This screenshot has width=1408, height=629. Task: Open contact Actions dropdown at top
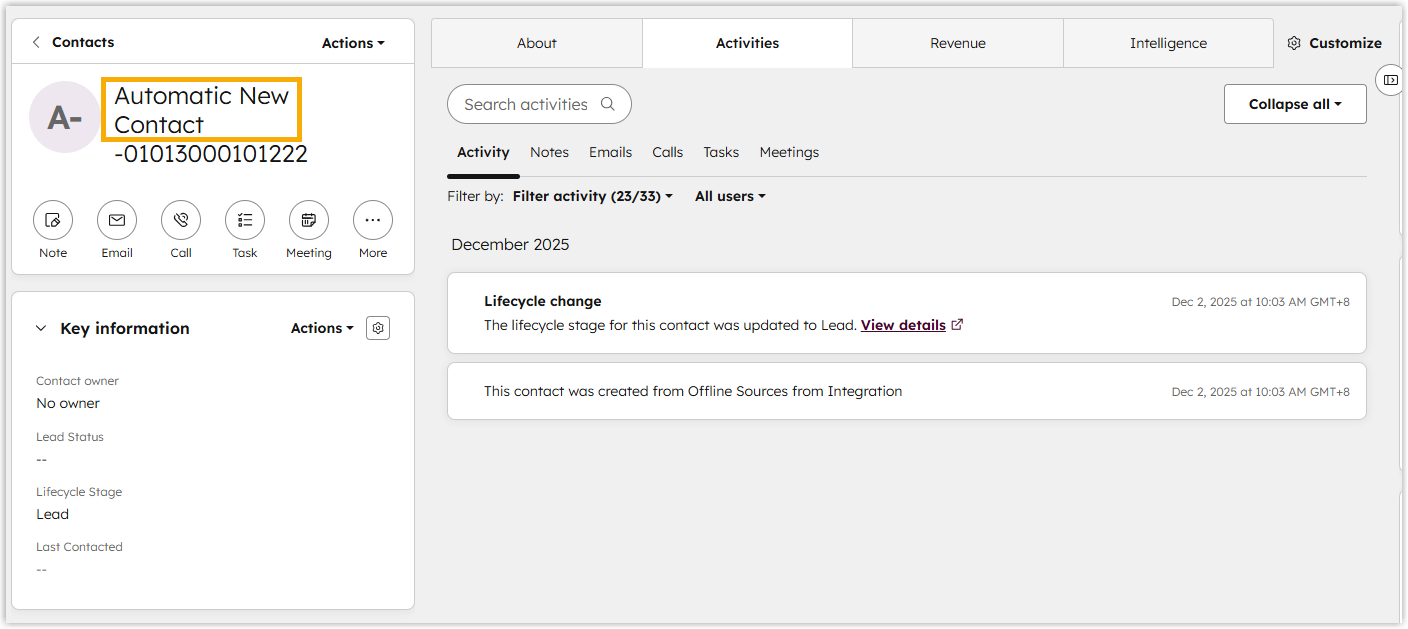coord(353,43)
